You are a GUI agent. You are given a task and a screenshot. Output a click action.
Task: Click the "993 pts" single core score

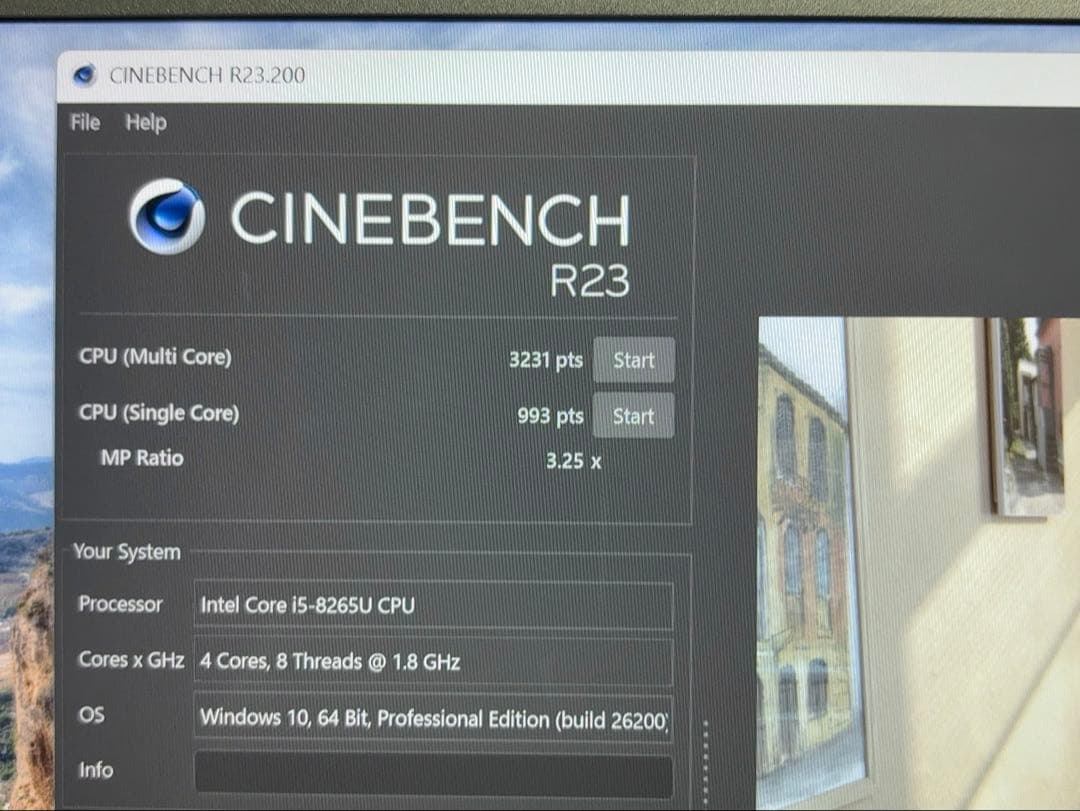tap(550, 415)
